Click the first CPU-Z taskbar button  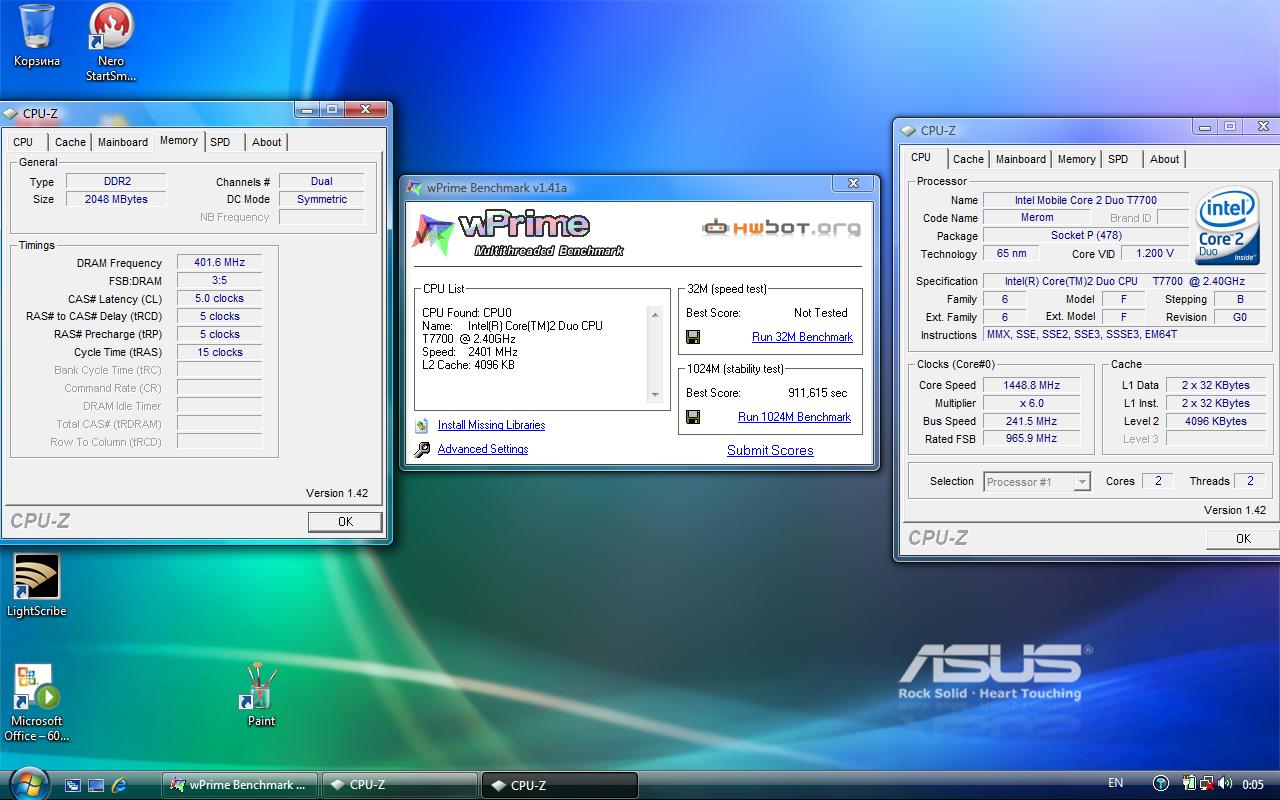click(x=400, y=785)
